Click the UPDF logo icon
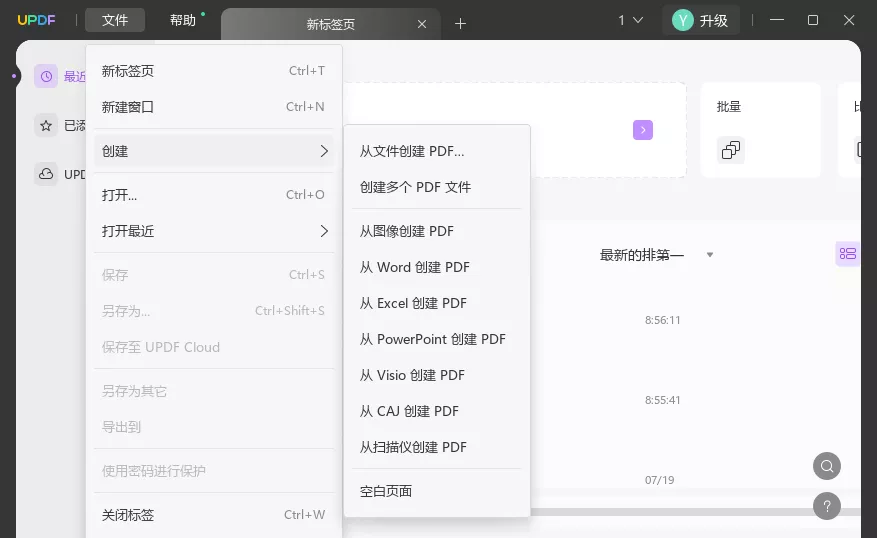The width and height of the screenshot is (877, 538). 35,20
